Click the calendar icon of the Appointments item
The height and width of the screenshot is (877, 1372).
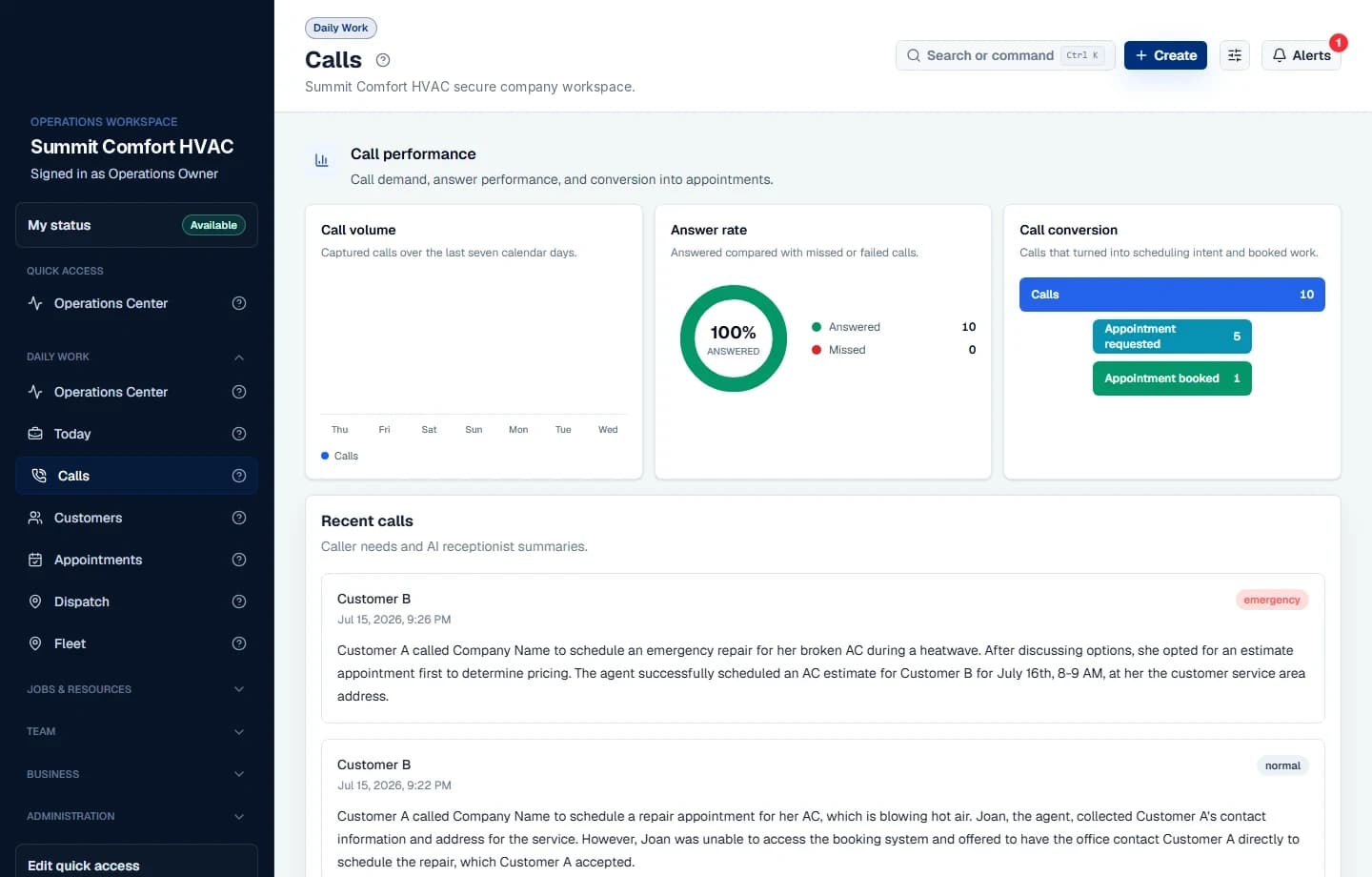[35, 560]
